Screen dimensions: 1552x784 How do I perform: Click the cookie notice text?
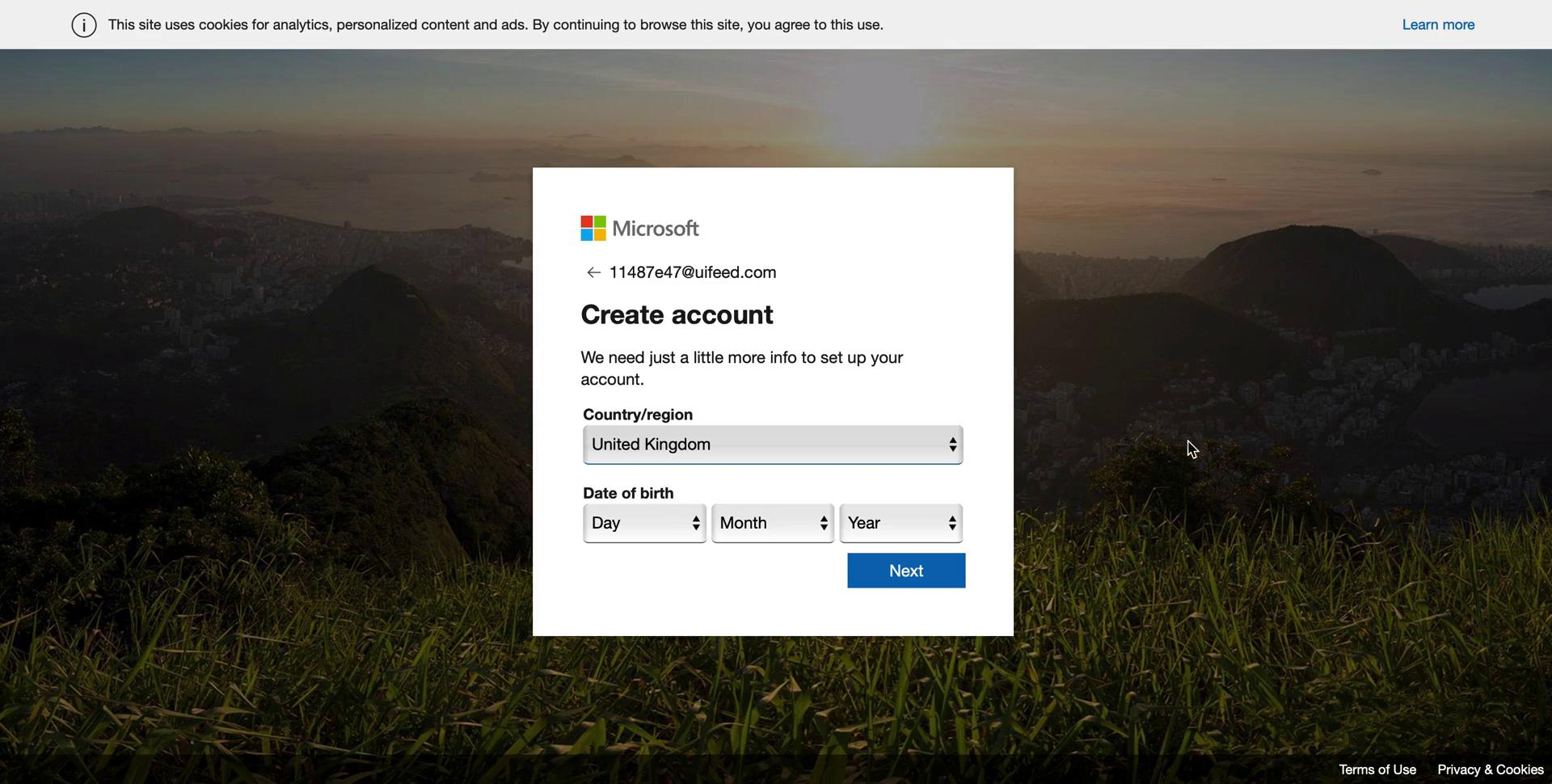pyautogui.click(x=496, y=25)
